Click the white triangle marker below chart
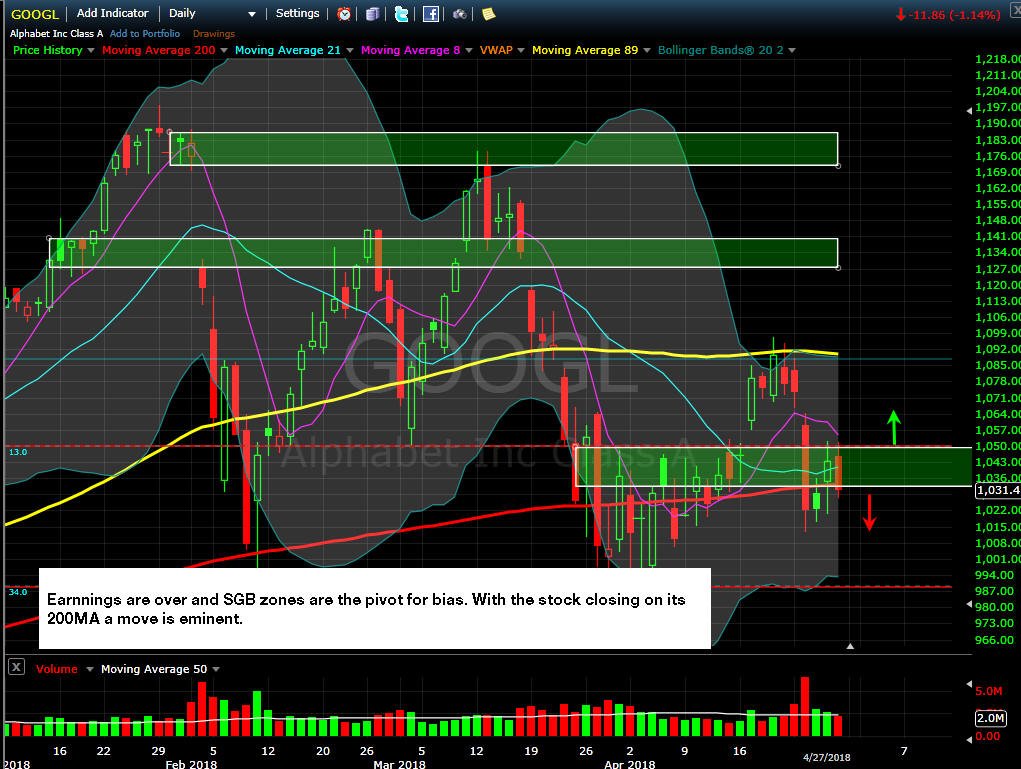This screenshot has width=1021, height=769. (x=850, y=646)
